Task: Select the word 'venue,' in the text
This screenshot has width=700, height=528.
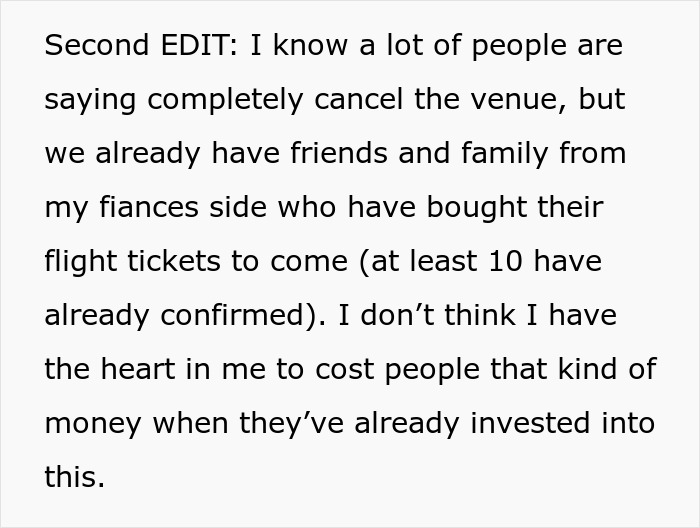Action: (491, 99)
